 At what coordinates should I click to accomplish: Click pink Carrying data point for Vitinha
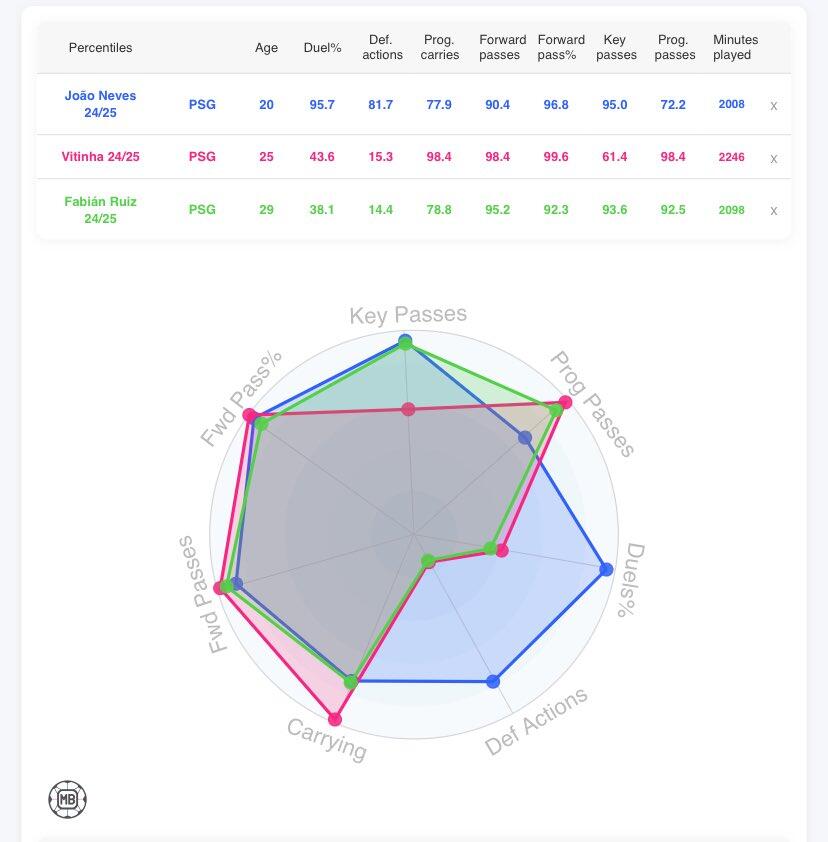(335, 719)
